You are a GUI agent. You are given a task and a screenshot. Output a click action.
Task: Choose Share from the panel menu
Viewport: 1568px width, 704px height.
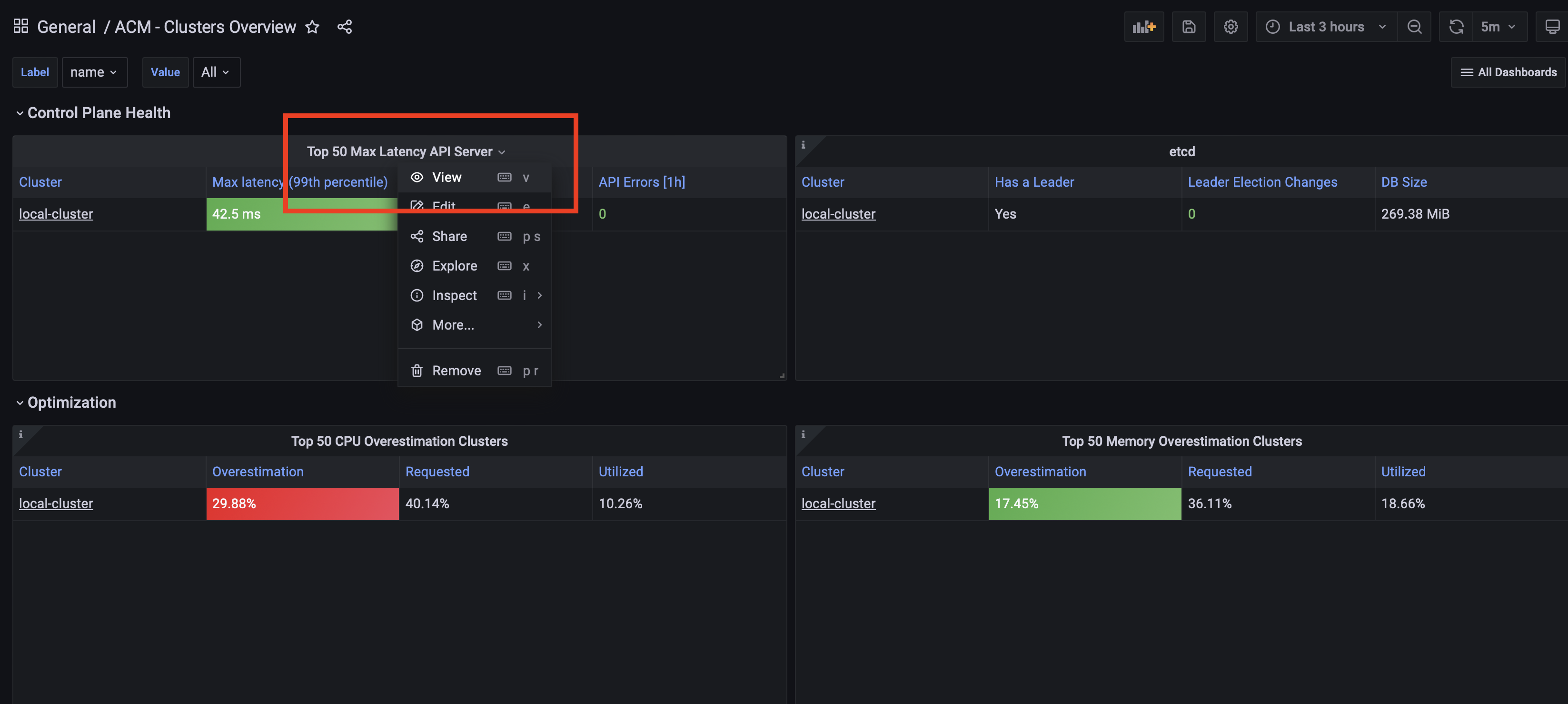474,236
